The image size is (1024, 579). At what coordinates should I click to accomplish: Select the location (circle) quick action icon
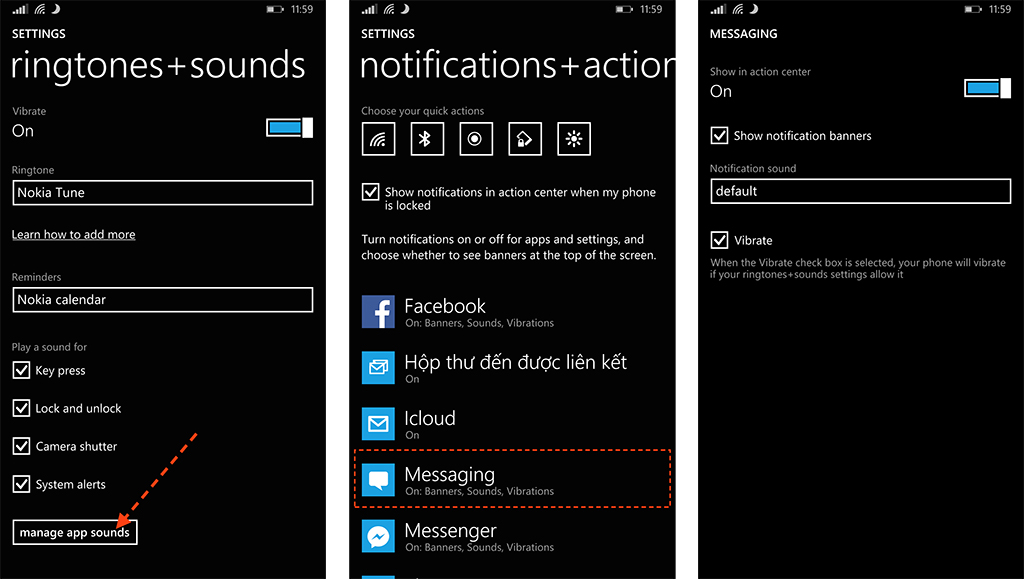(x=476, y=139)
